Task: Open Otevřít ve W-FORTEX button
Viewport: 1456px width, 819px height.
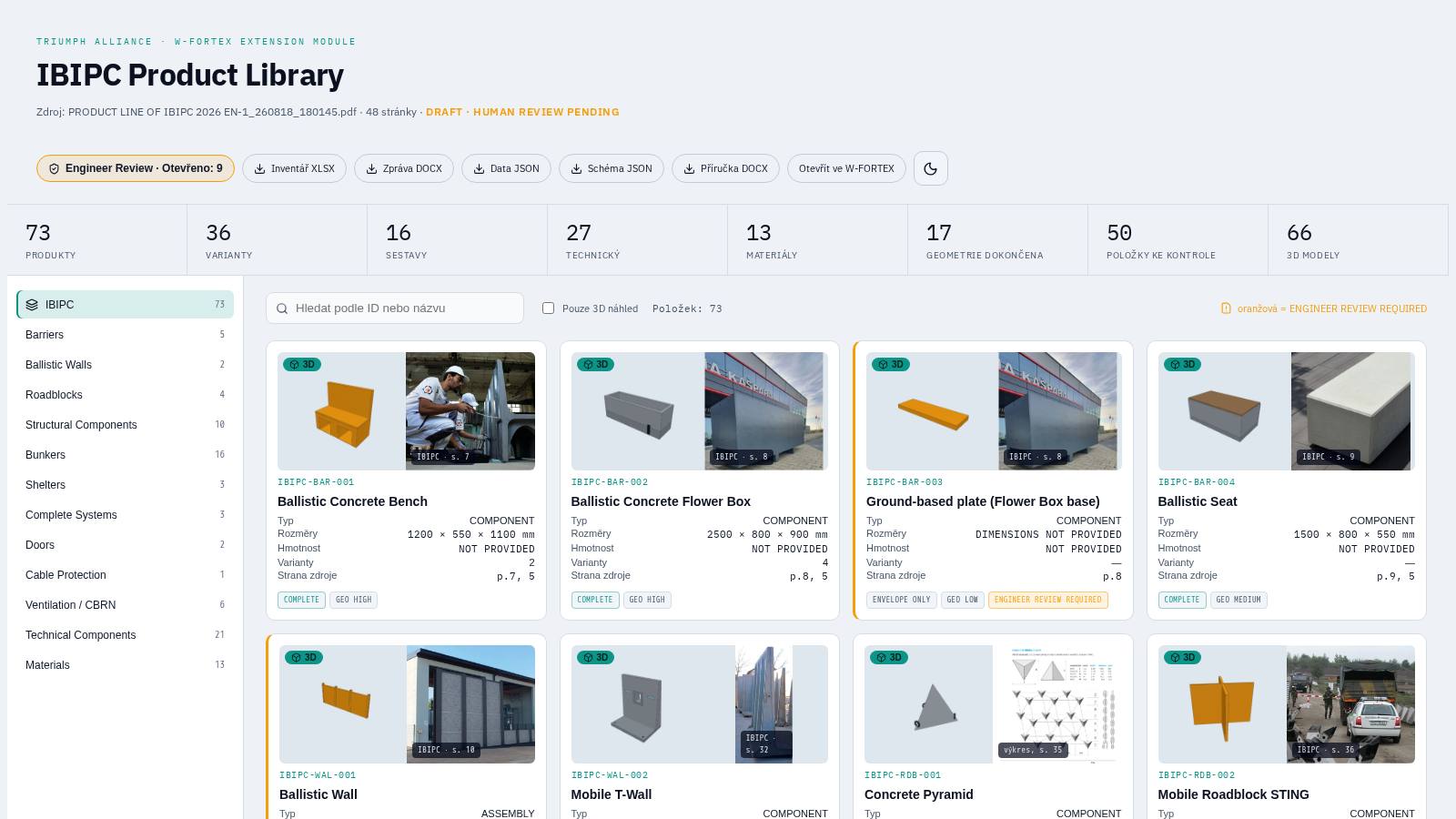Action: coord(846,168)
